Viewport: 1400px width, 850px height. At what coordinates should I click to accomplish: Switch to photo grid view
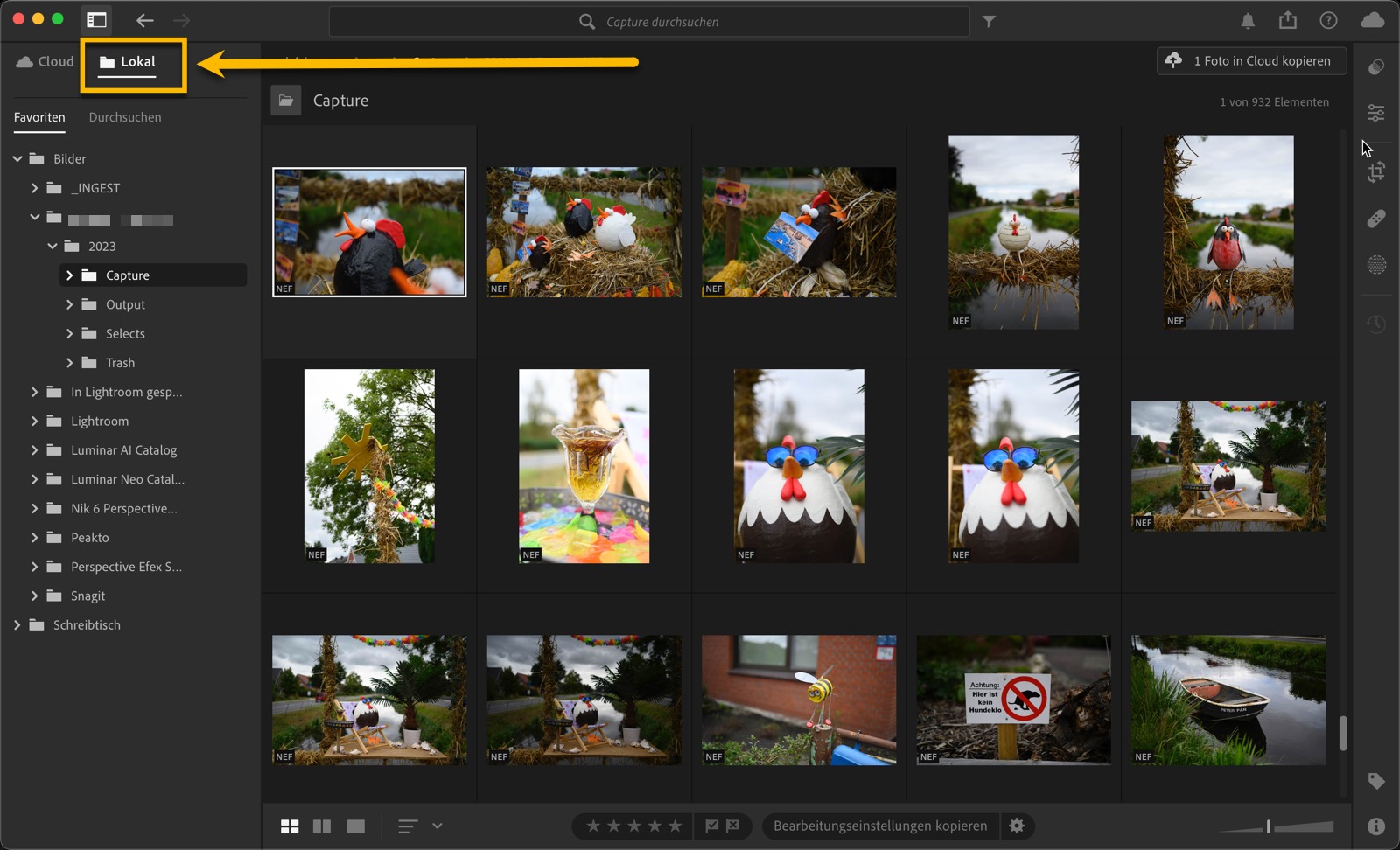coord(290,826)
